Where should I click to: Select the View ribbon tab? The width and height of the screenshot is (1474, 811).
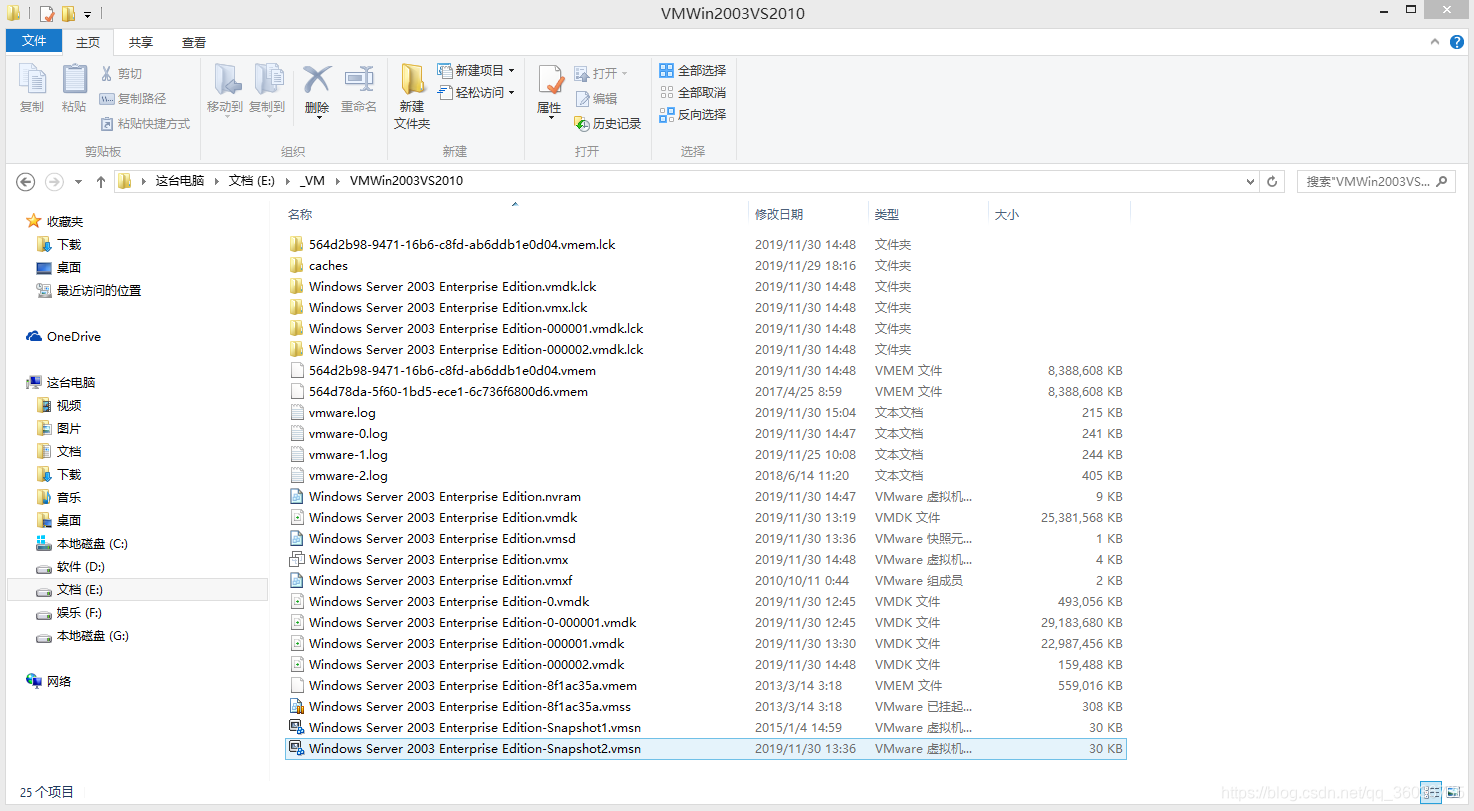194,42
